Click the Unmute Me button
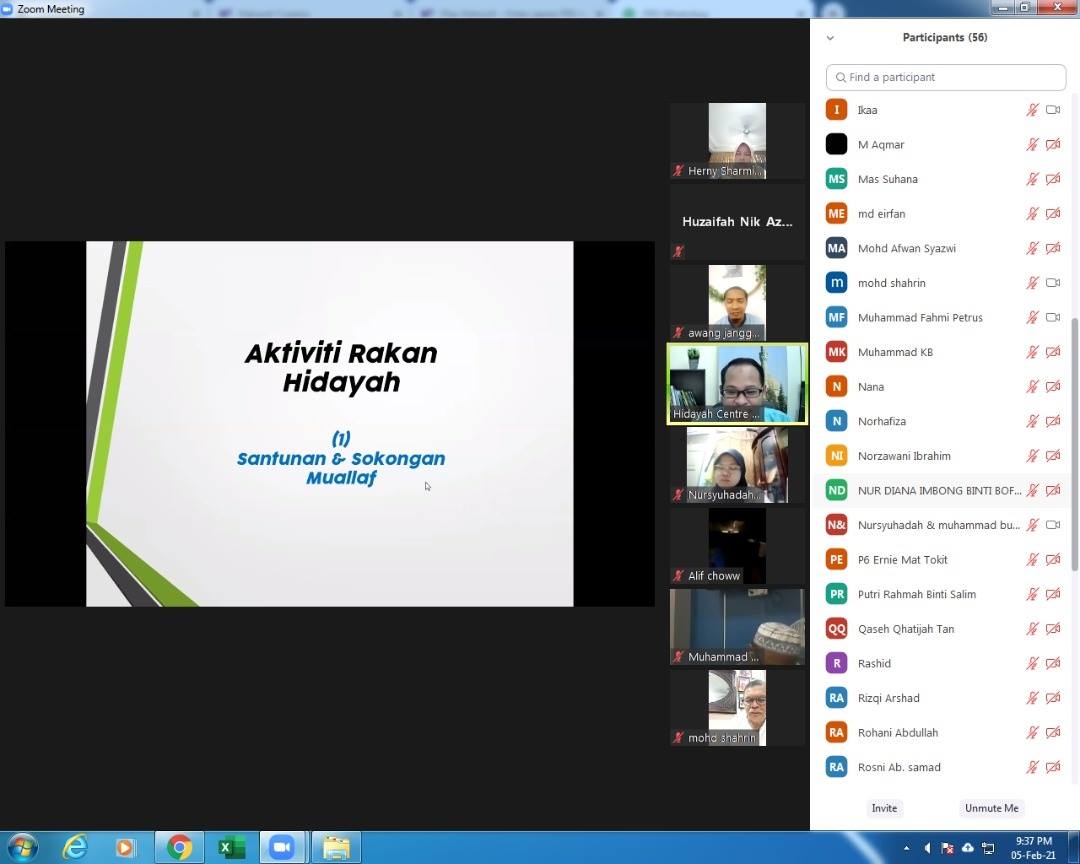The width and height of the screenshot is (1080, 864). point(990,808)
